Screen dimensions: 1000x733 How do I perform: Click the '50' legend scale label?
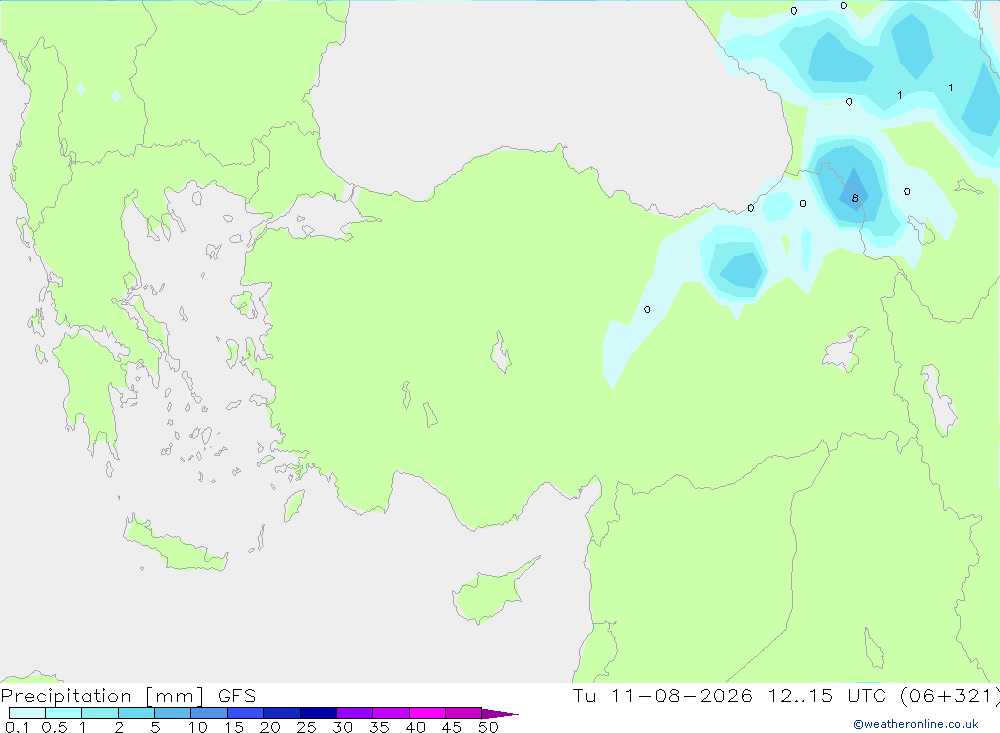[x=489, y=727]
